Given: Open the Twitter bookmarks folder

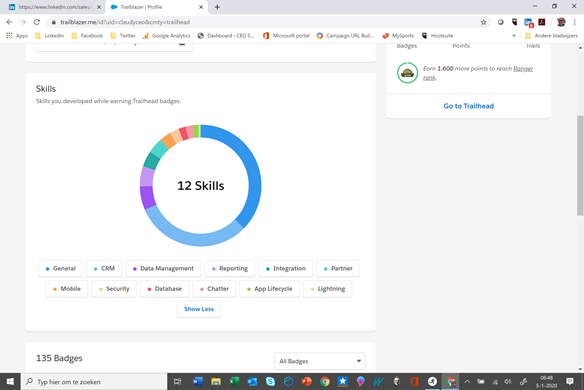Looking at the screenshot, I should pyautogui.click(x=123, y=36).
